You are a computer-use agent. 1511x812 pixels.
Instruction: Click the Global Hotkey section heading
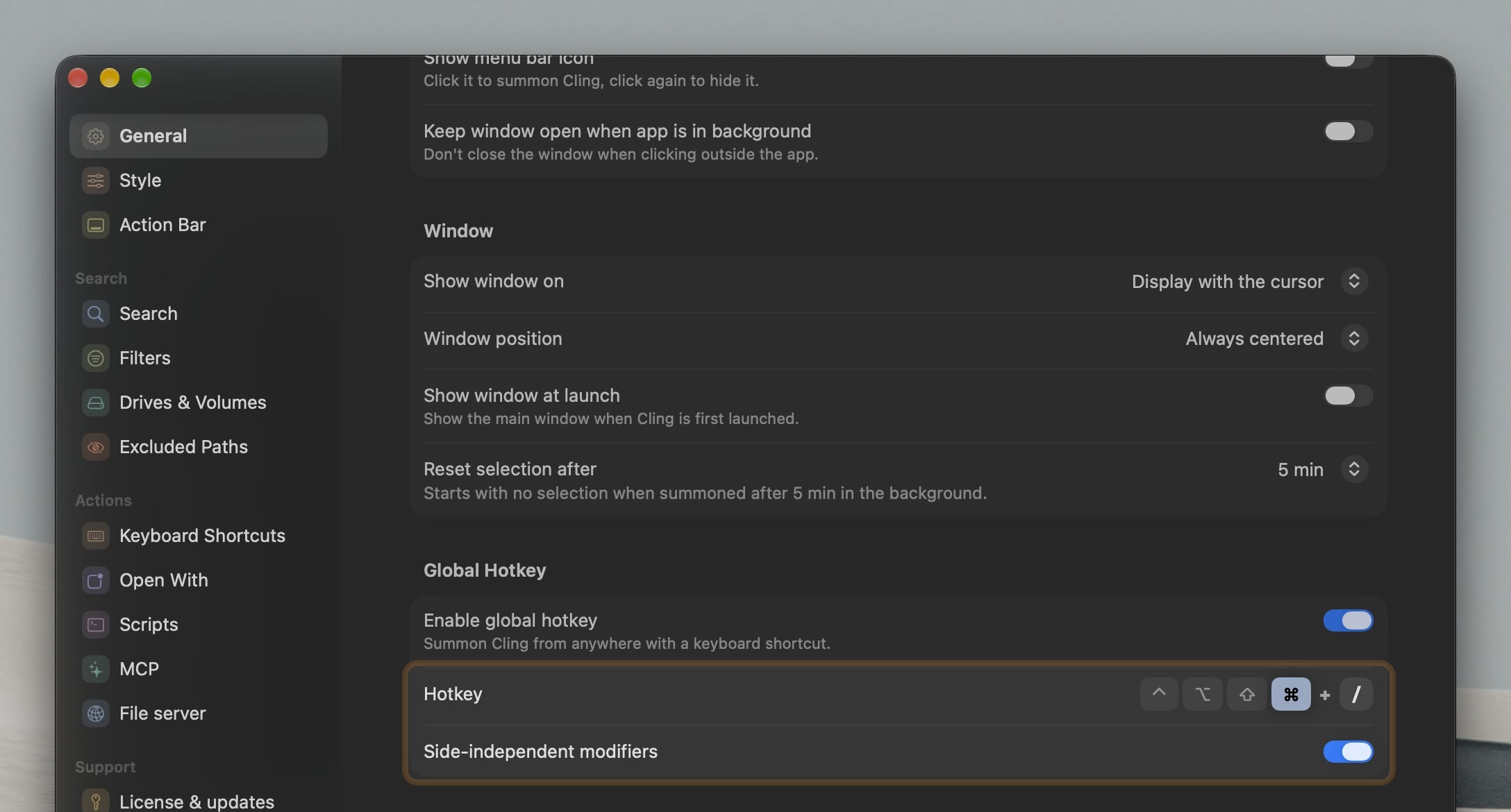[485, 570]
